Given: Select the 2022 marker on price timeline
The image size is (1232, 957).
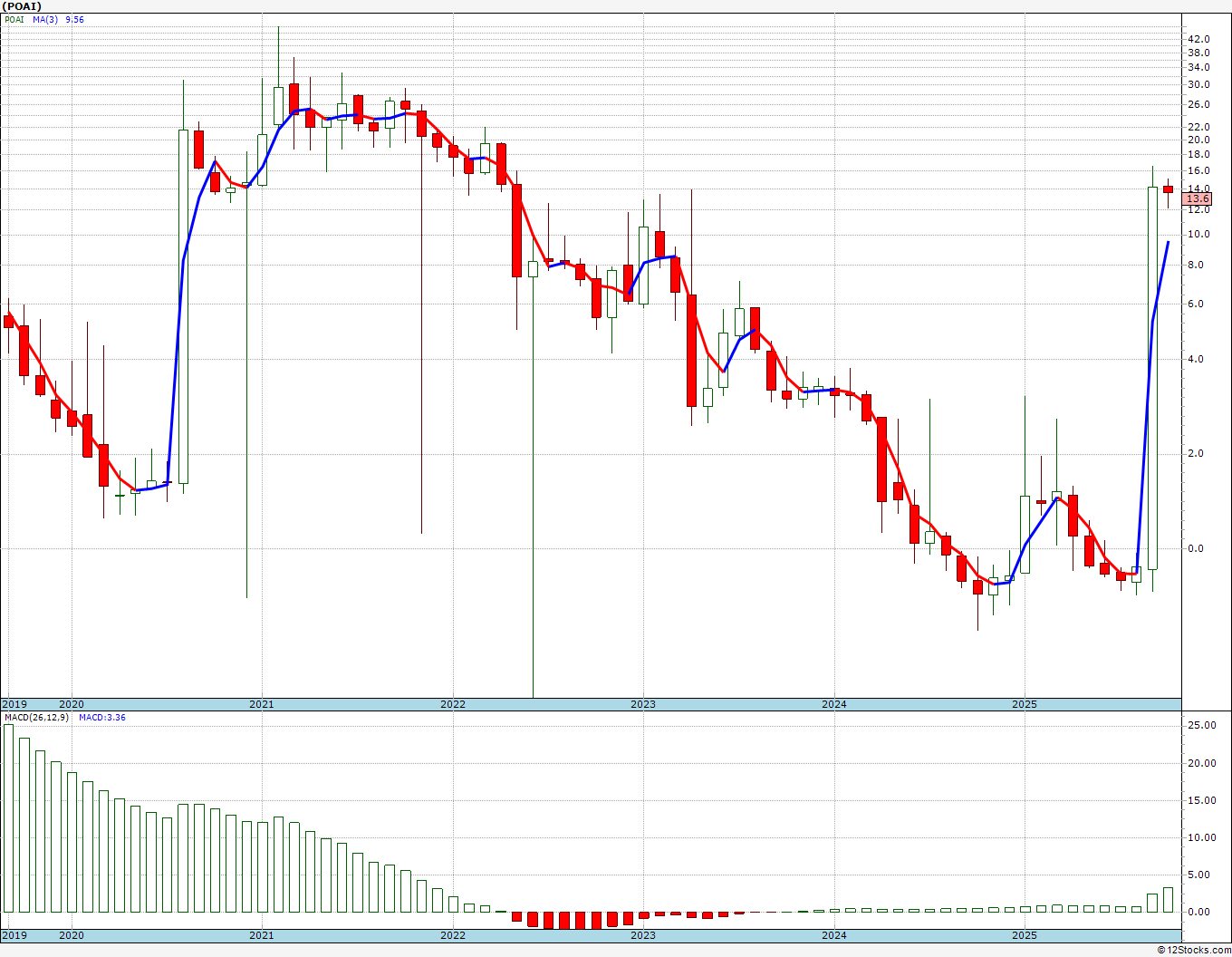Looking at the screenshot, I should point(452,704).
